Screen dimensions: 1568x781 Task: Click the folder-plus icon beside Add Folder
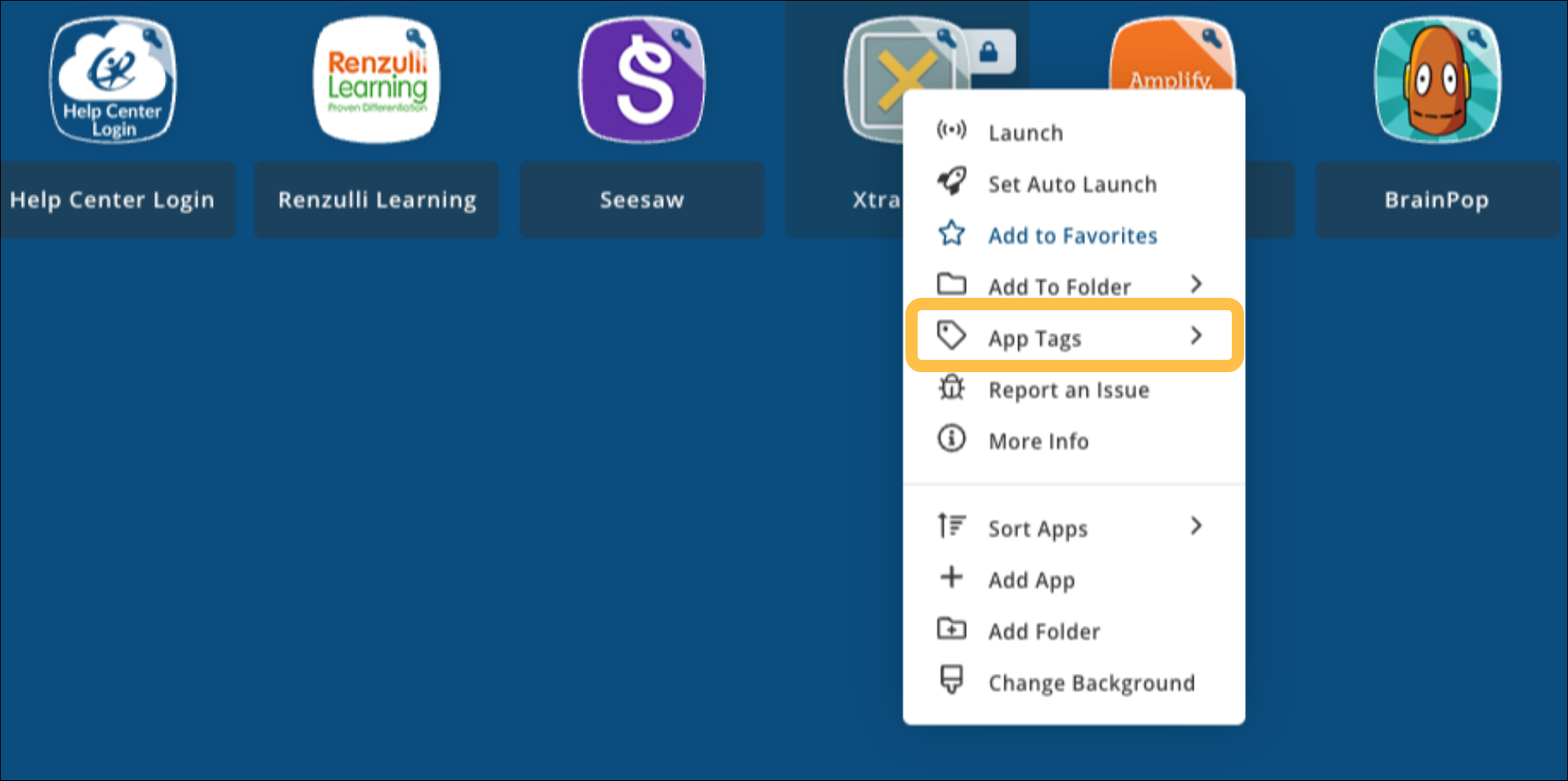pyautogui.click(x=951, y=628)
